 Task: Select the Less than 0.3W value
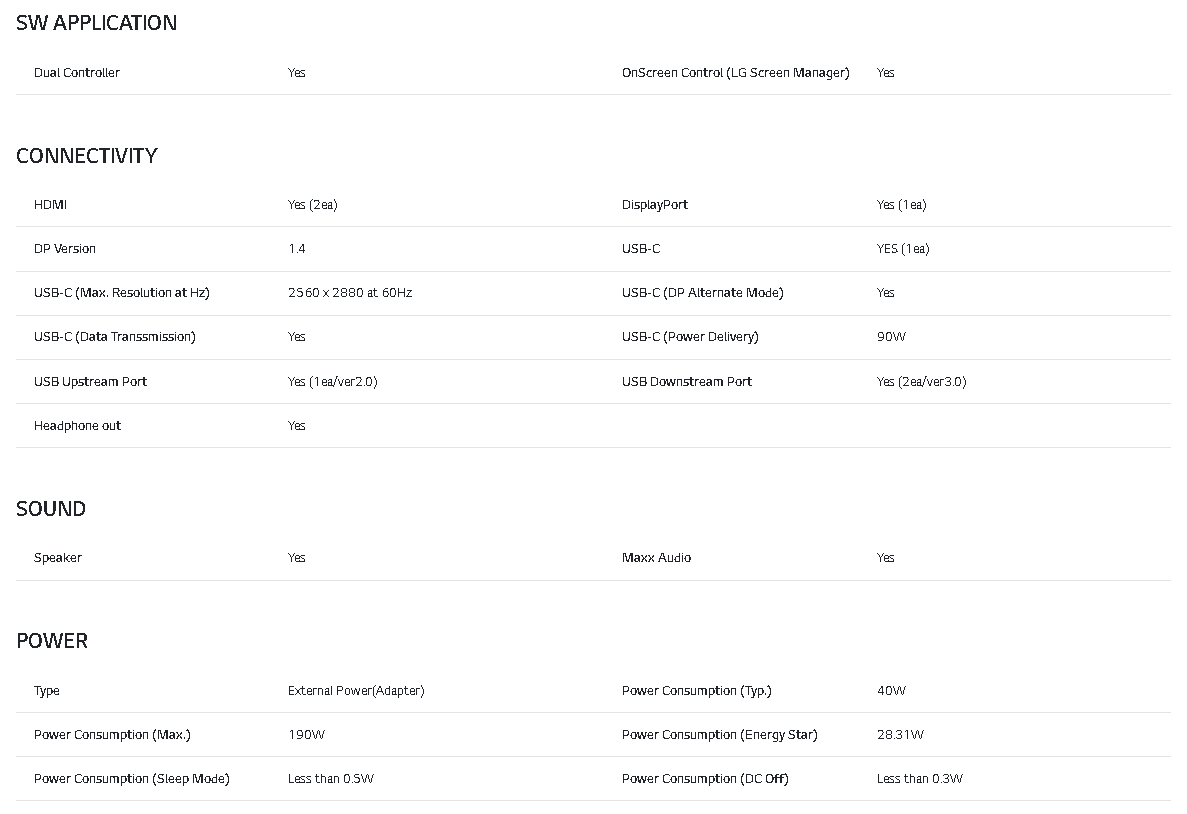point(919,779)
